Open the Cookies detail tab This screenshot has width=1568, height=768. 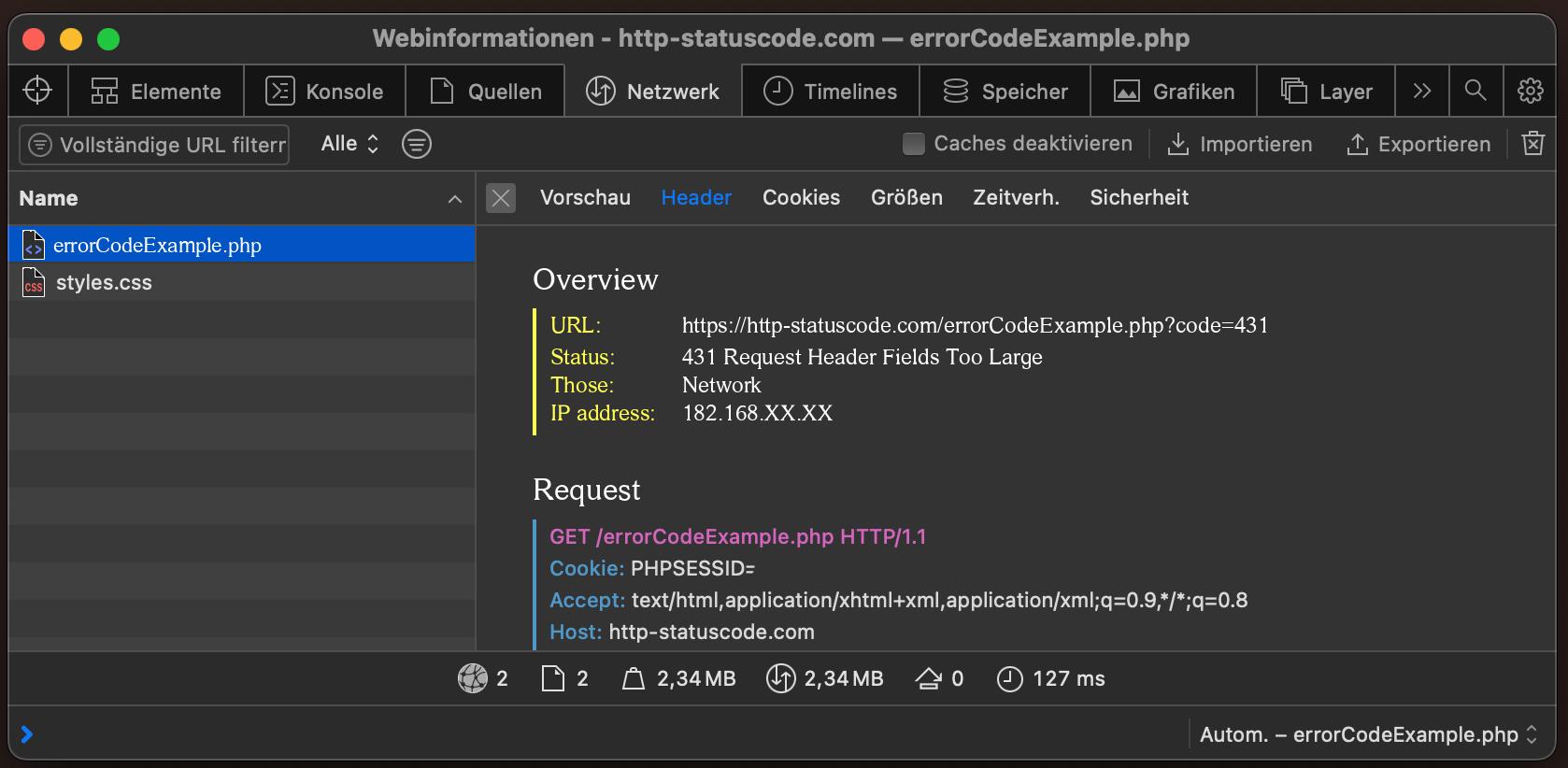coord(801,197)
